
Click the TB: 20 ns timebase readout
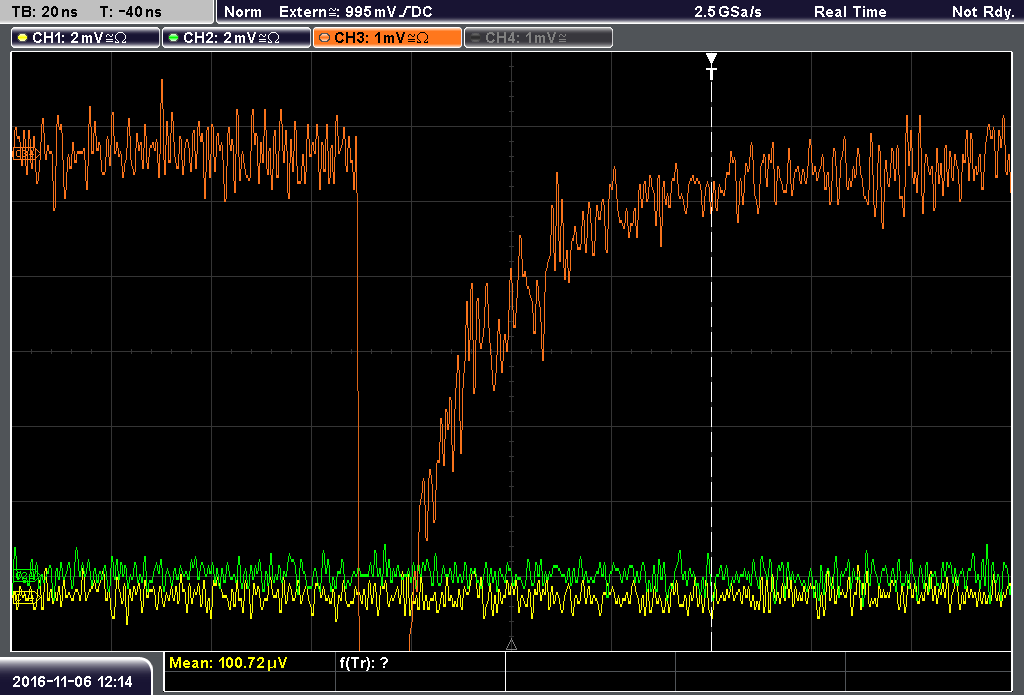44,12
